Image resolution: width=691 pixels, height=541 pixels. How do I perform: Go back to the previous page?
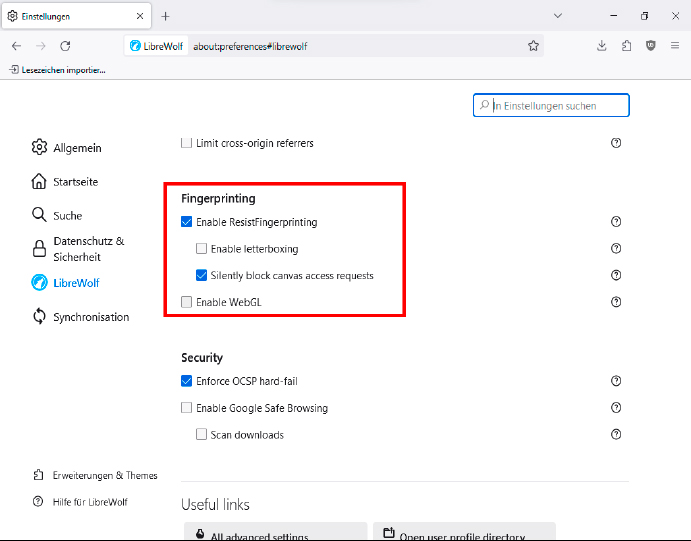(x=16, y=46)
